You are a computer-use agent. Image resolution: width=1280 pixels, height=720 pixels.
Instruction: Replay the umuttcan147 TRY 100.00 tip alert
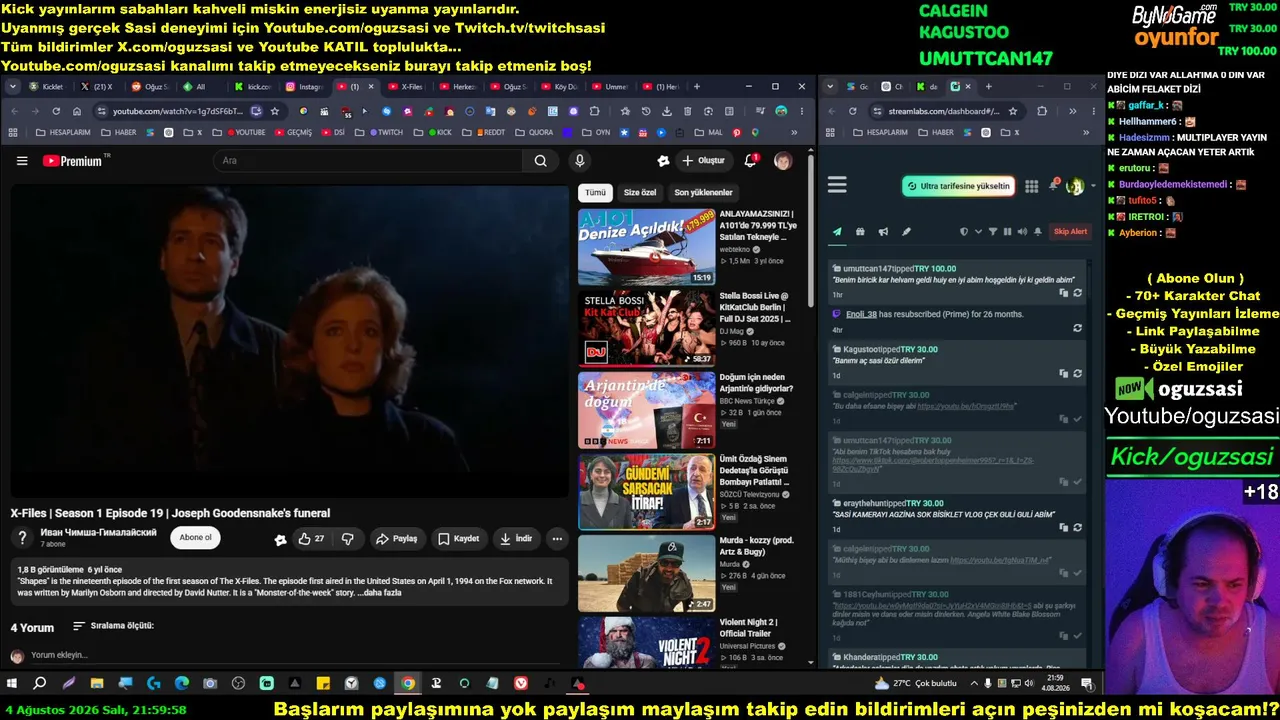1077,293
